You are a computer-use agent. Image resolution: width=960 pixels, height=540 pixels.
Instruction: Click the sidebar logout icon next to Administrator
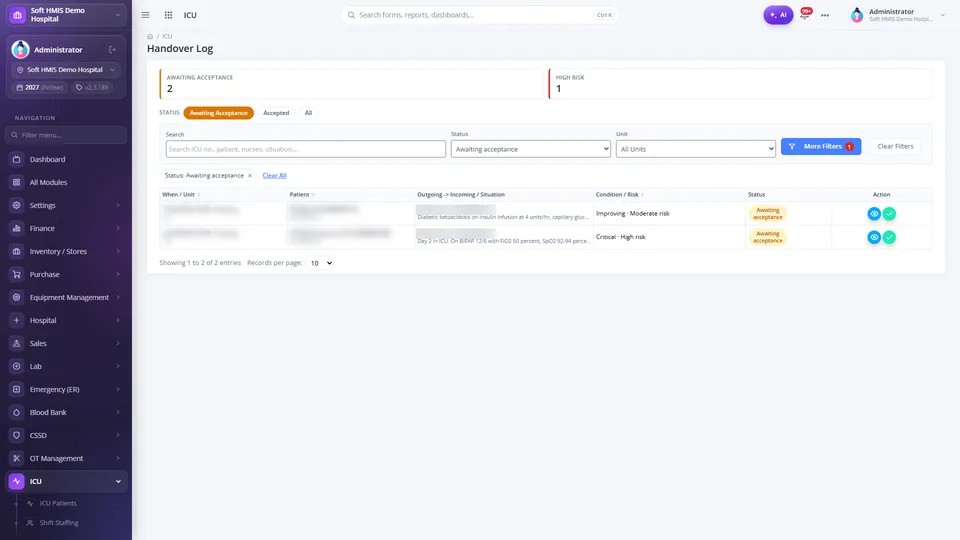point(113,50)
